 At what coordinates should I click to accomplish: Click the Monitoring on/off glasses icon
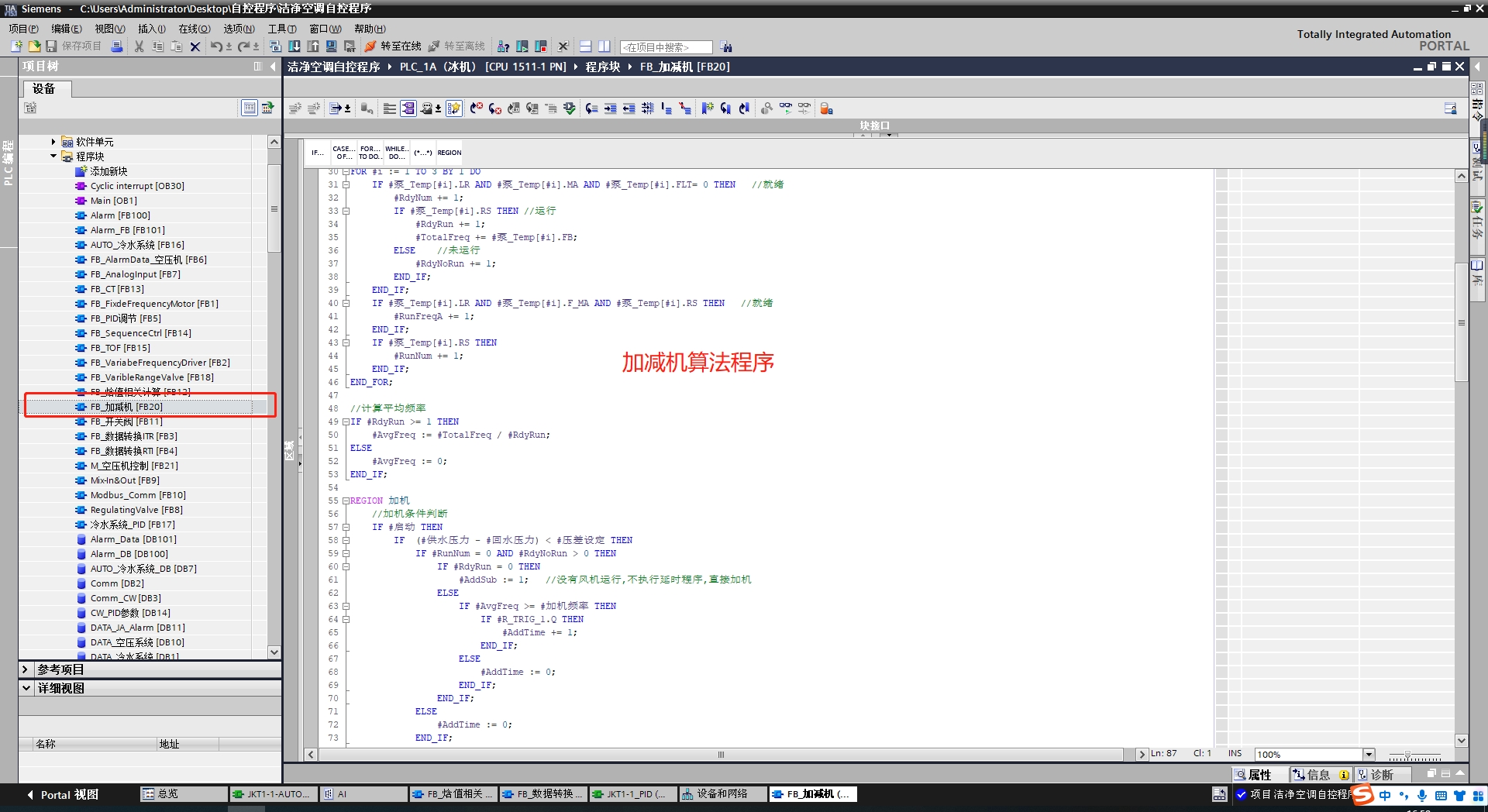tap(786, 108)
